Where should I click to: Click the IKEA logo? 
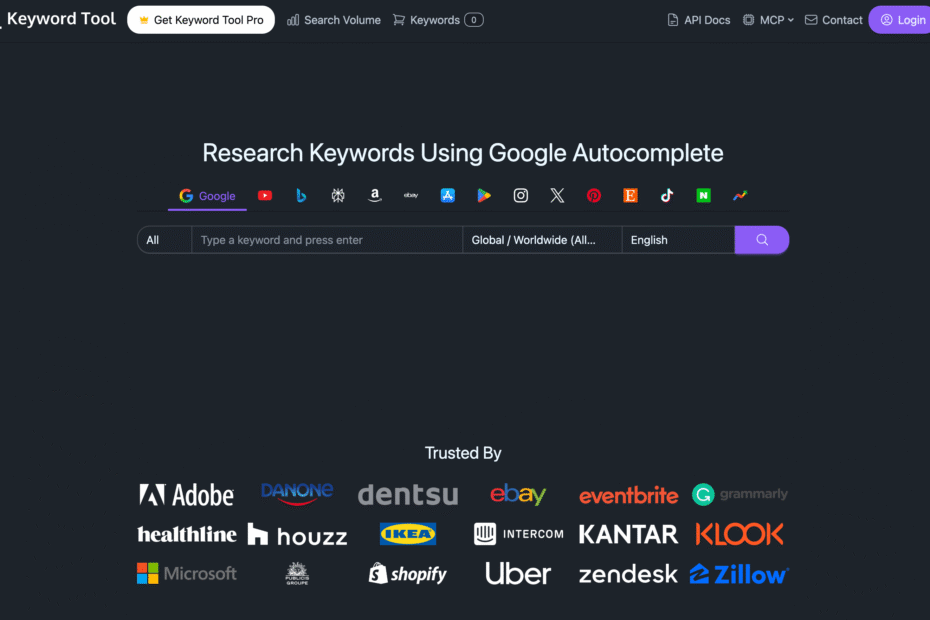408,534
